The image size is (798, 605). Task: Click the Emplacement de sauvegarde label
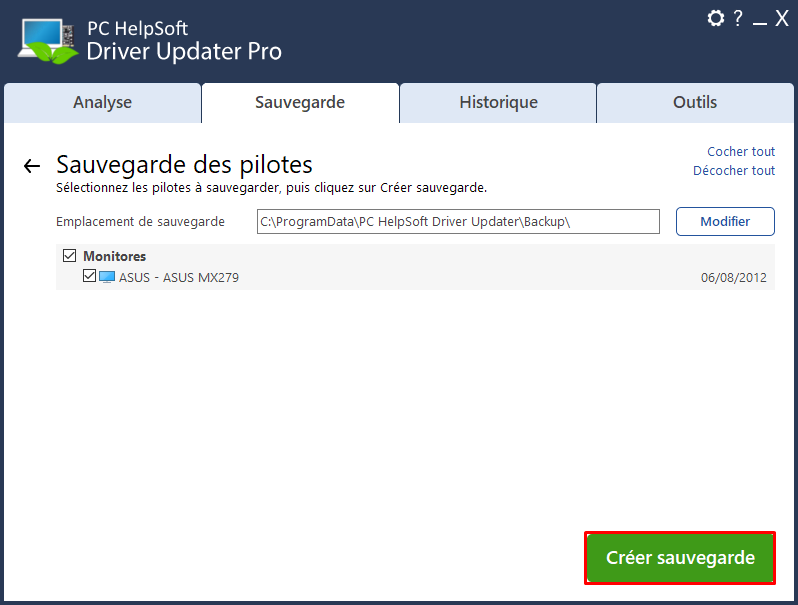140,222
